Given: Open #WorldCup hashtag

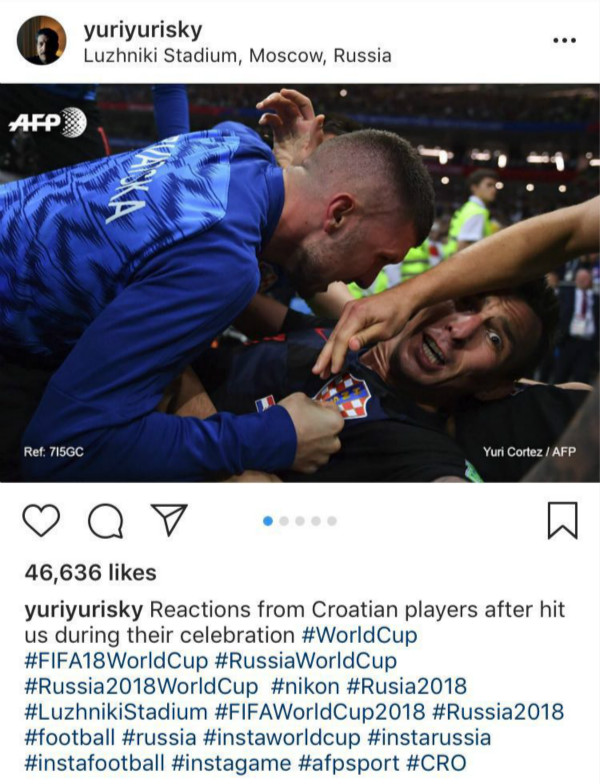Looking at the screenshot, I should pyautogui.click(x=360, y=636).
